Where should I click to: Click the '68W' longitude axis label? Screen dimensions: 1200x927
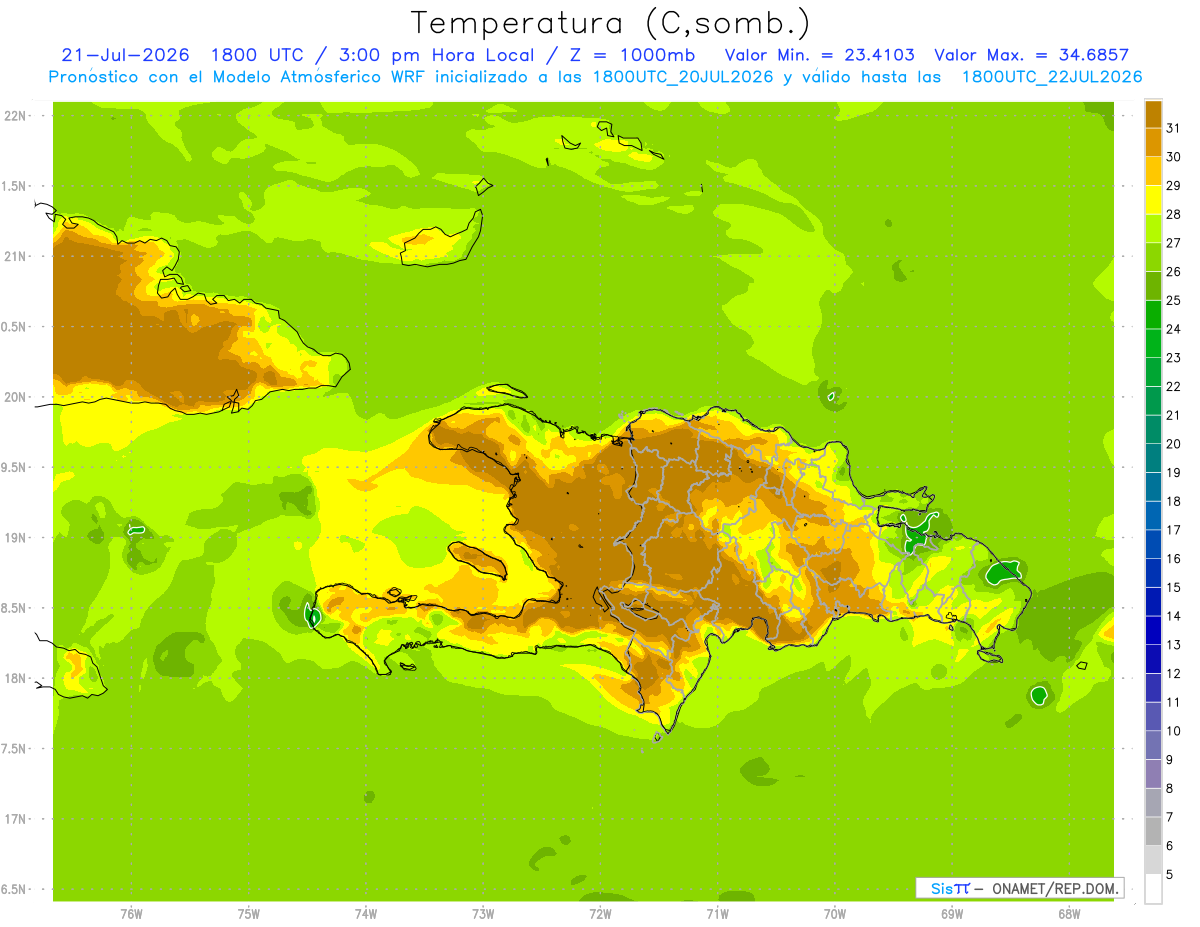(x=1068, y=914)
